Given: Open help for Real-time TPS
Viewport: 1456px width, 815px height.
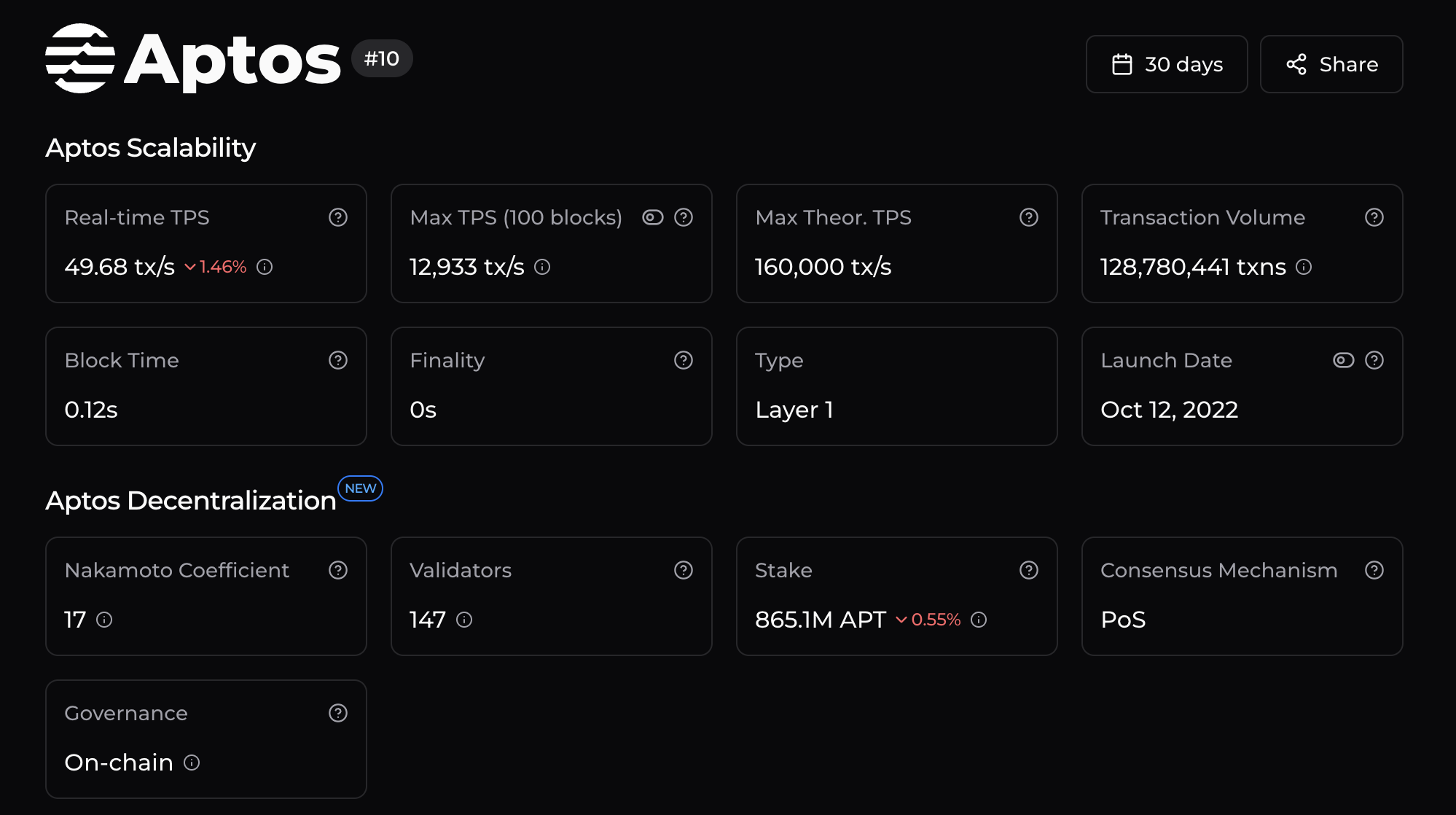Looking at the screenshot, I should pyautogui.click(x=338, y=217).
